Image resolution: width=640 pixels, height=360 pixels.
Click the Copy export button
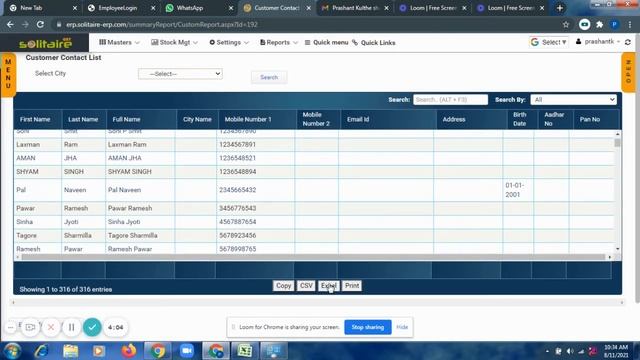[x=283, y=286]
